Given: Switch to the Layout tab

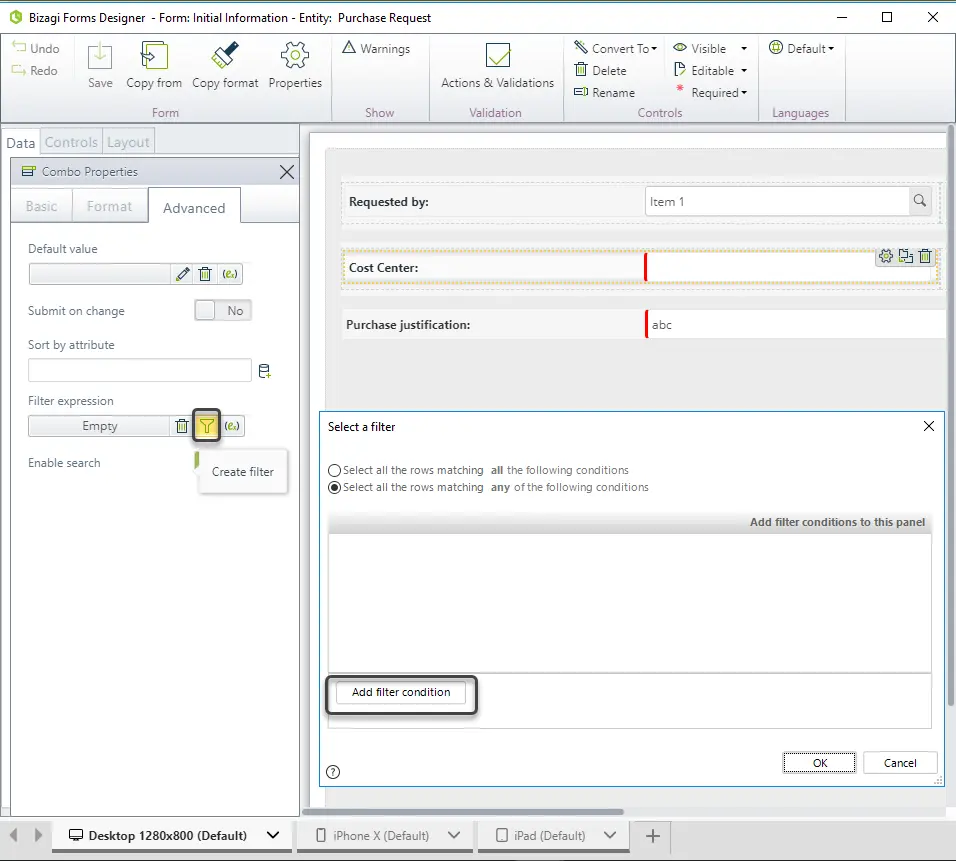Looking at the screenshot, I should click(128, 142).
